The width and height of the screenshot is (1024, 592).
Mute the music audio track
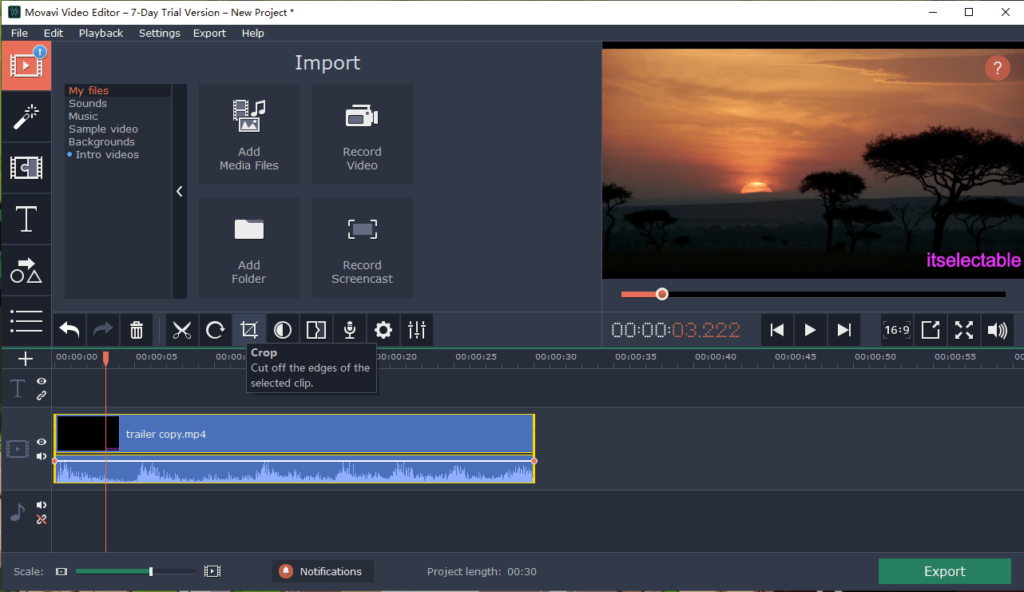(41, 505)
